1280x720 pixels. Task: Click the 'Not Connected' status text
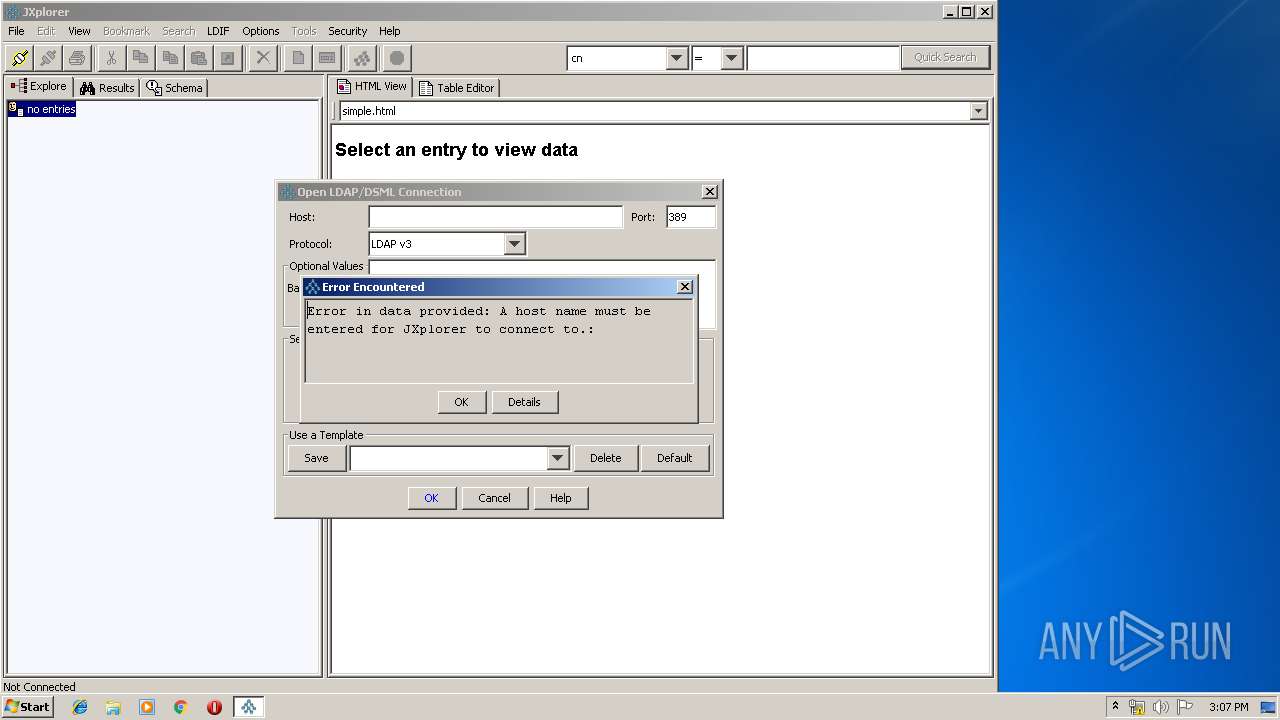[39, 687]
